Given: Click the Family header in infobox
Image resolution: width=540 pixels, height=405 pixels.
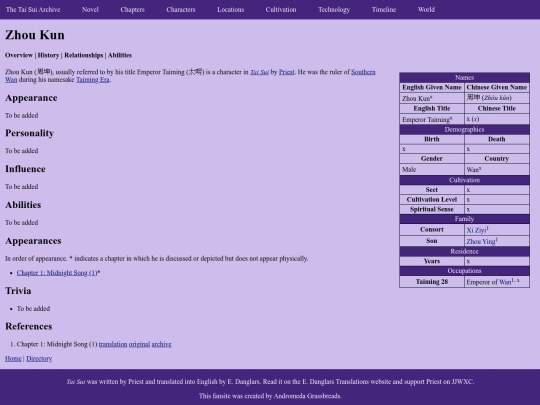Looking at the screenshot, I should [465, 219].
